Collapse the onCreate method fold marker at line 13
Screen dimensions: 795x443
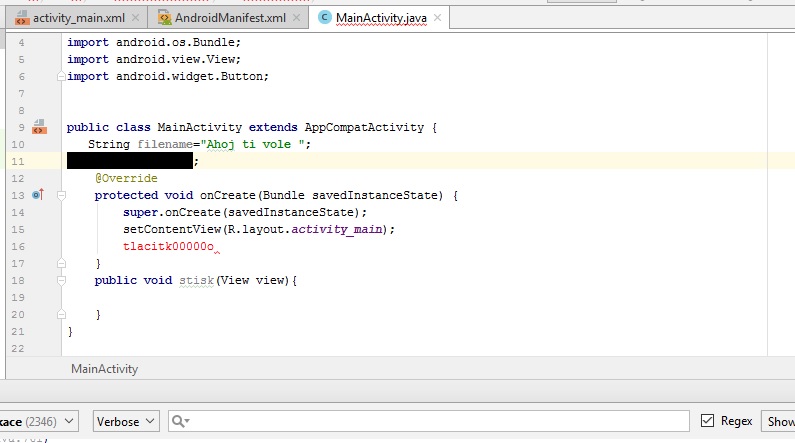(x=61, y=195)
